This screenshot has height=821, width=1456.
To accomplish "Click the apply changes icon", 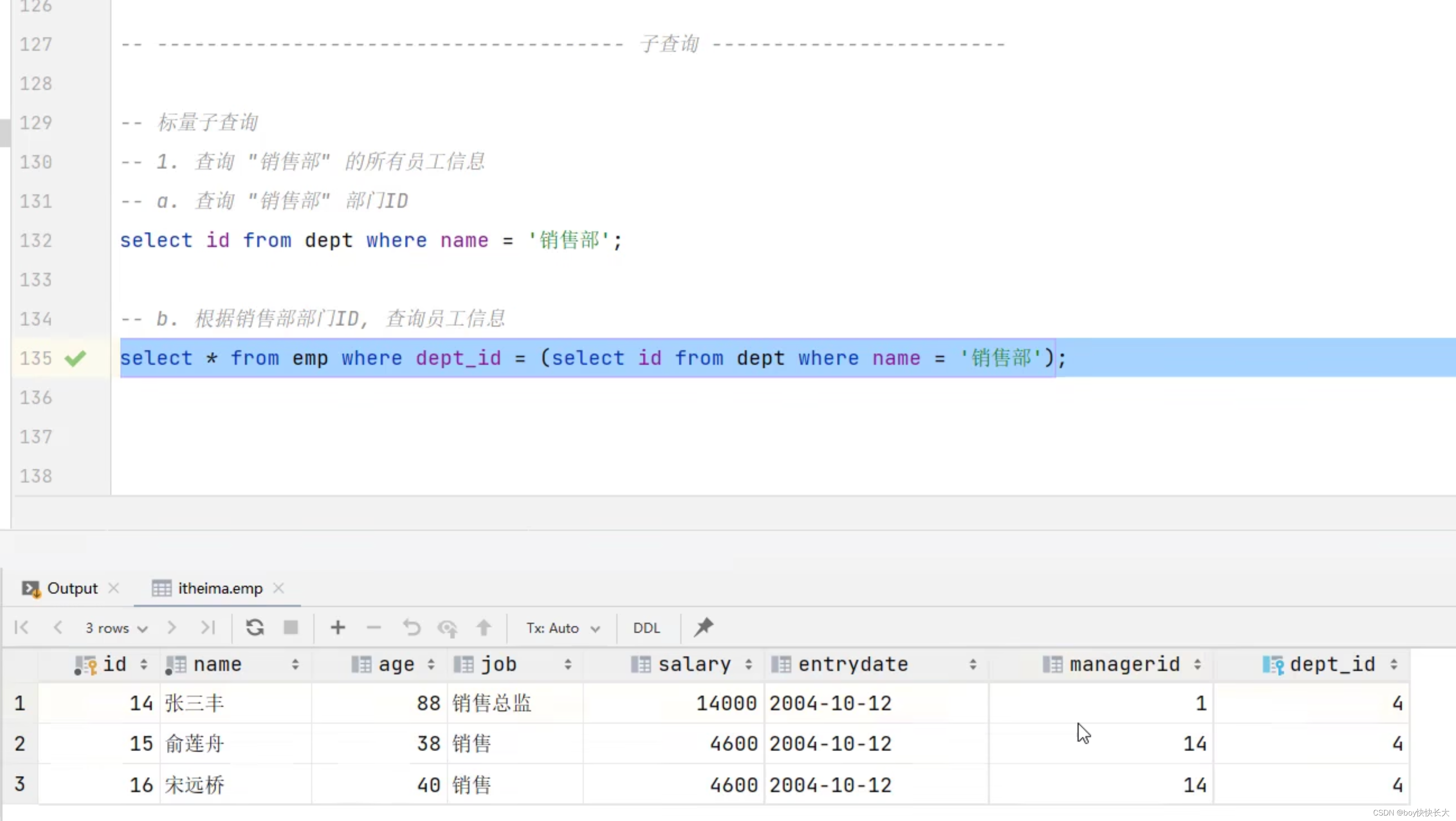I will (483, 627).
